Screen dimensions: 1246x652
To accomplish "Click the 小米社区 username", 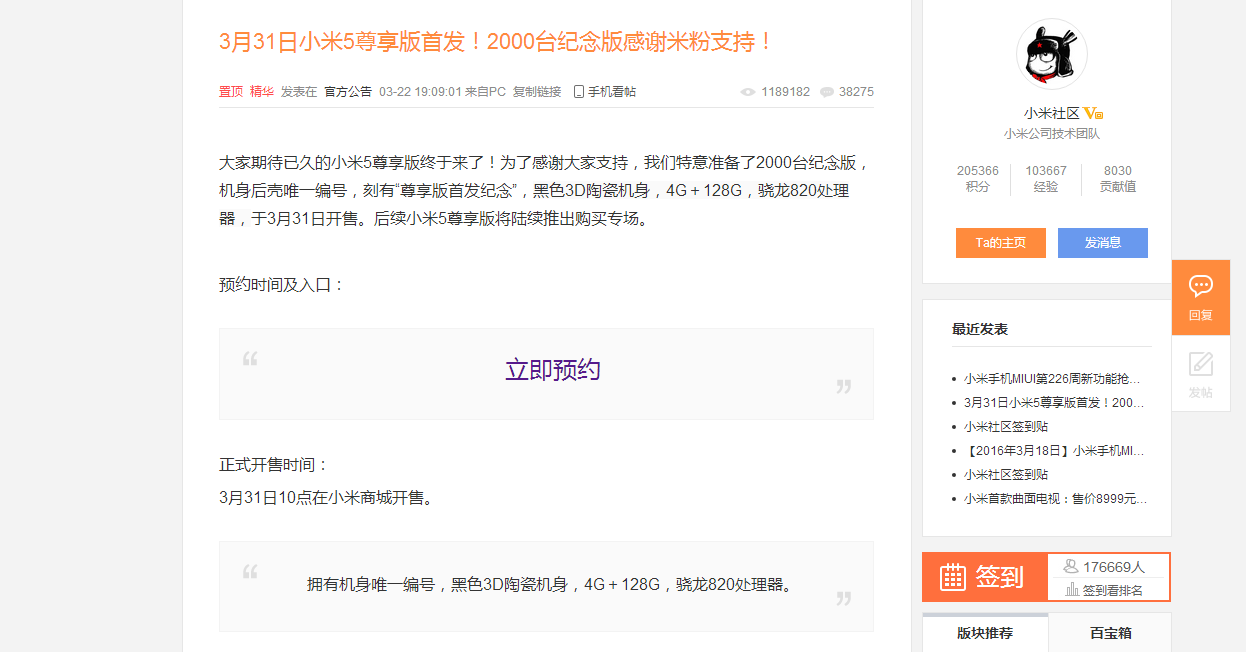I will 1052,114.
